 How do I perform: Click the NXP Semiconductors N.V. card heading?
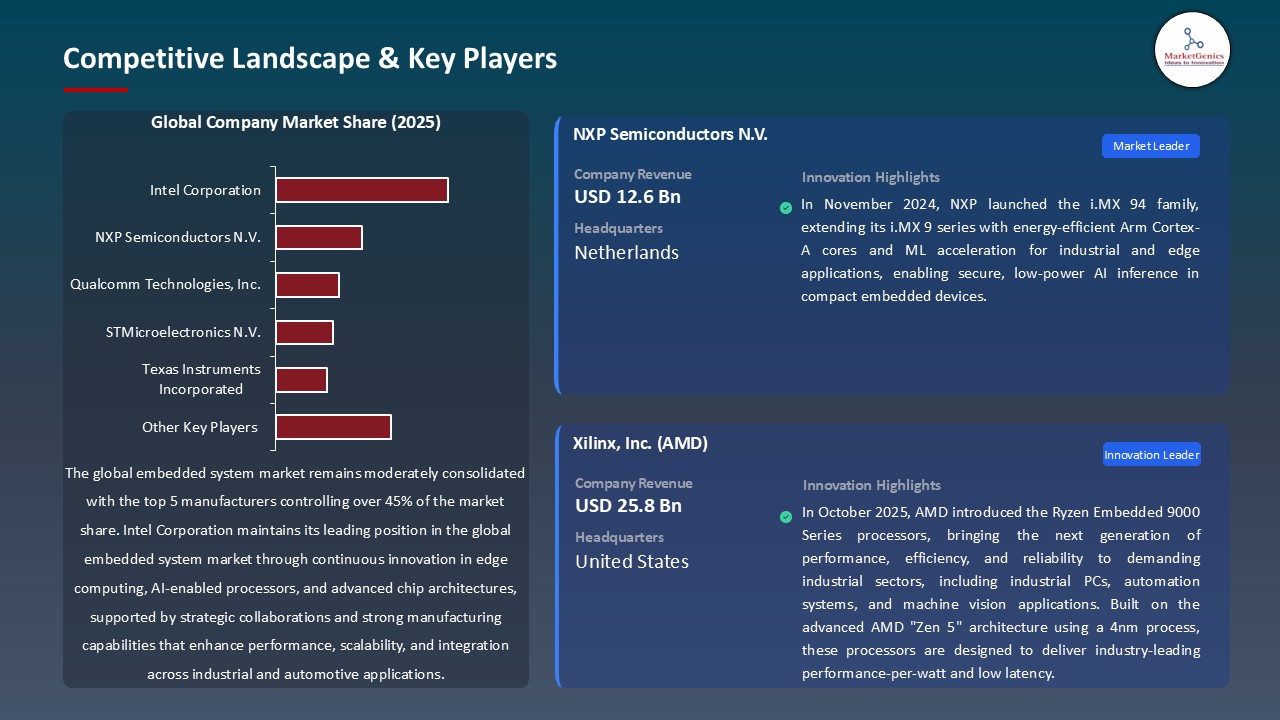click(x=670, y=134)
